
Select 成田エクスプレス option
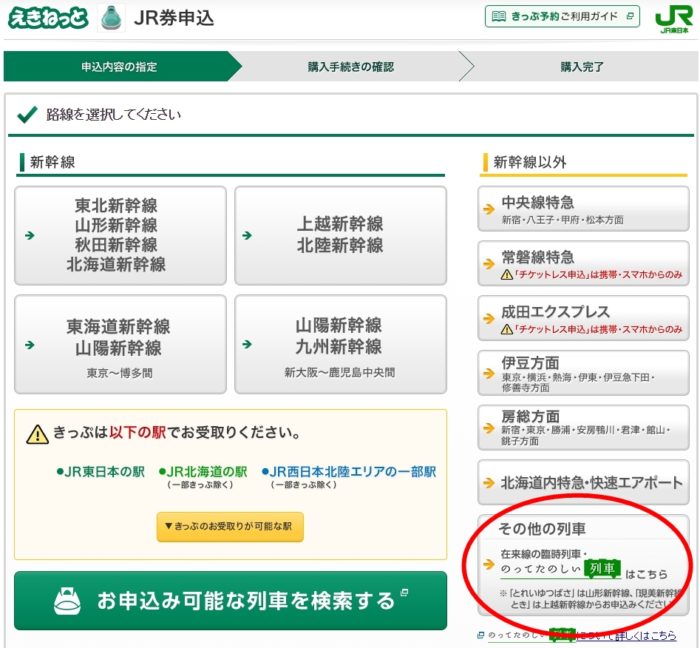coord(583,318)
